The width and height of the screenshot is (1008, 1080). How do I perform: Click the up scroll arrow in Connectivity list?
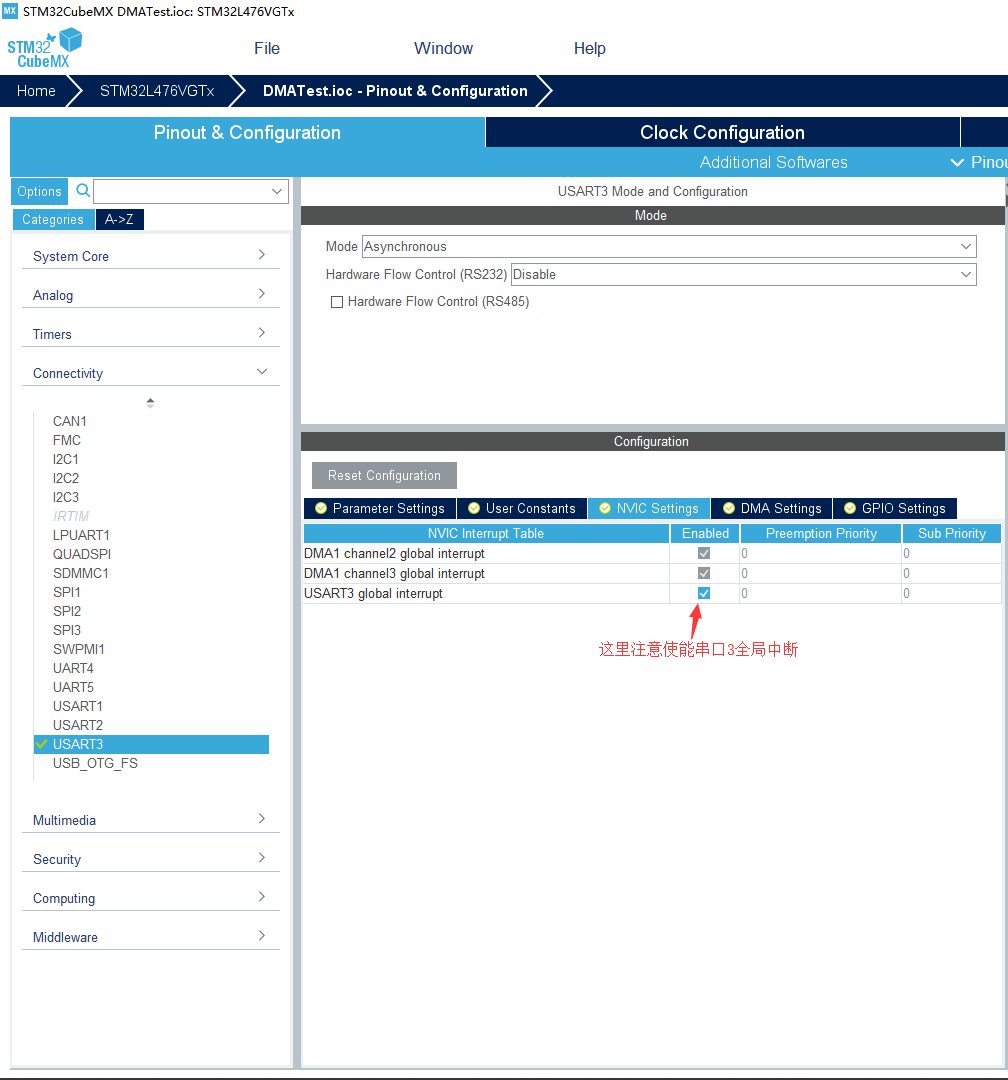[149, 401]
